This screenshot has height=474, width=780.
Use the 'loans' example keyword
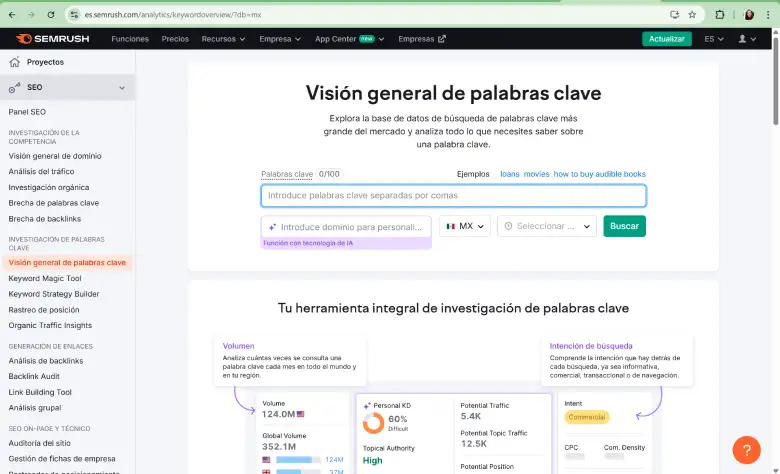tap(509, 174)
